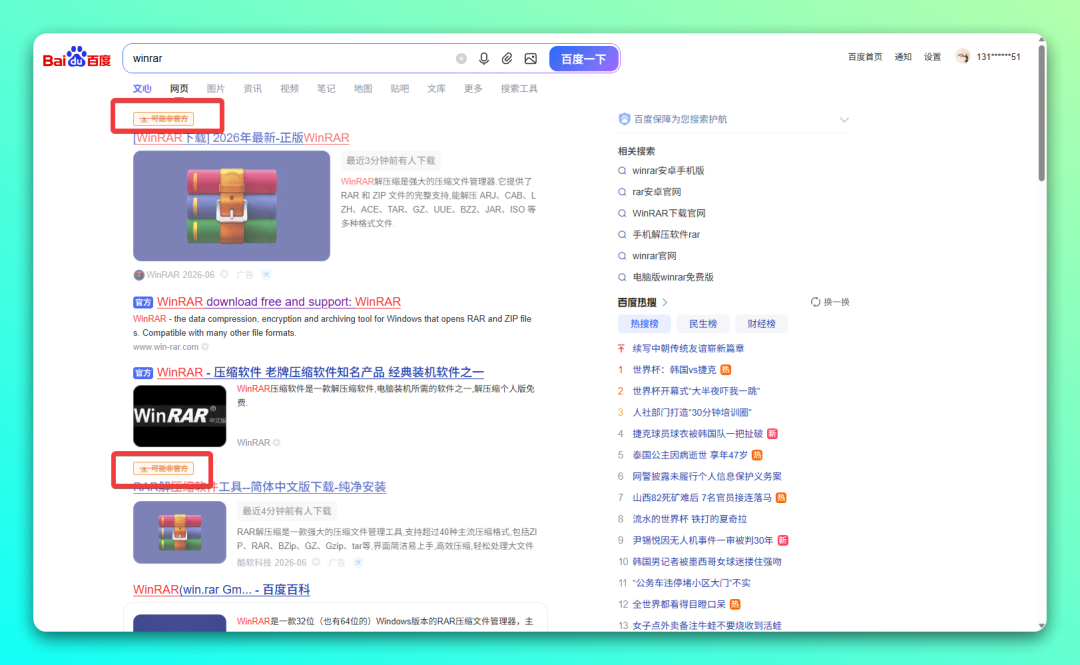Switch to the 地图 tab
Screen dimensions: 1080x665
click(x=363, y=88)
